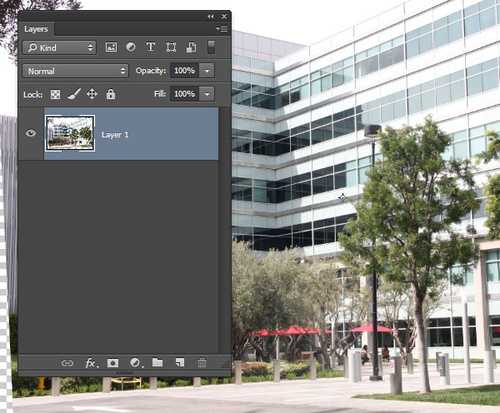Click the link layers icon
500x413 pixels.
point(67,363)
